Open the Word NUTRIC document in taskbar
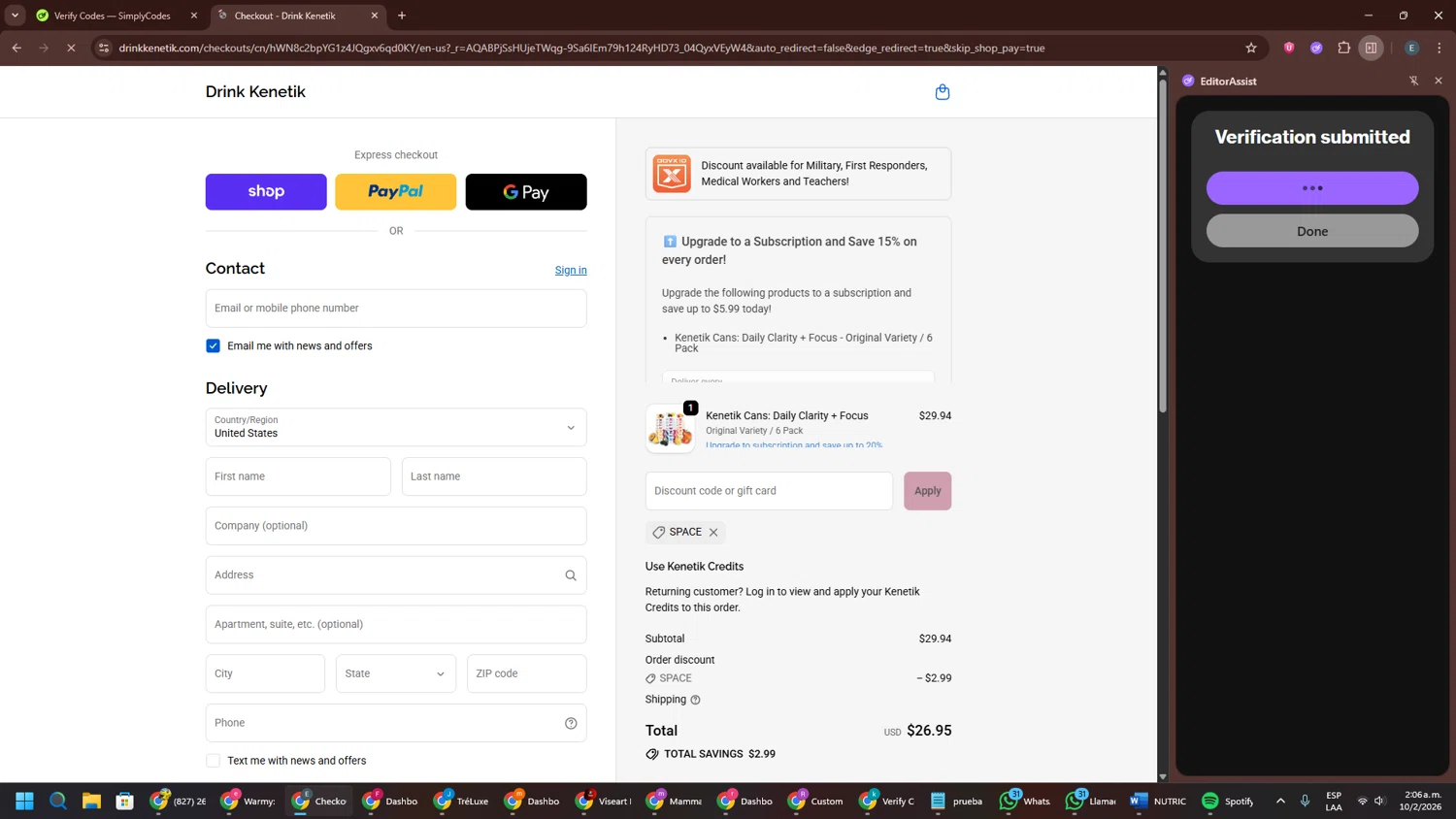This screenshot has height=819, width=1456. (1157, 801)
